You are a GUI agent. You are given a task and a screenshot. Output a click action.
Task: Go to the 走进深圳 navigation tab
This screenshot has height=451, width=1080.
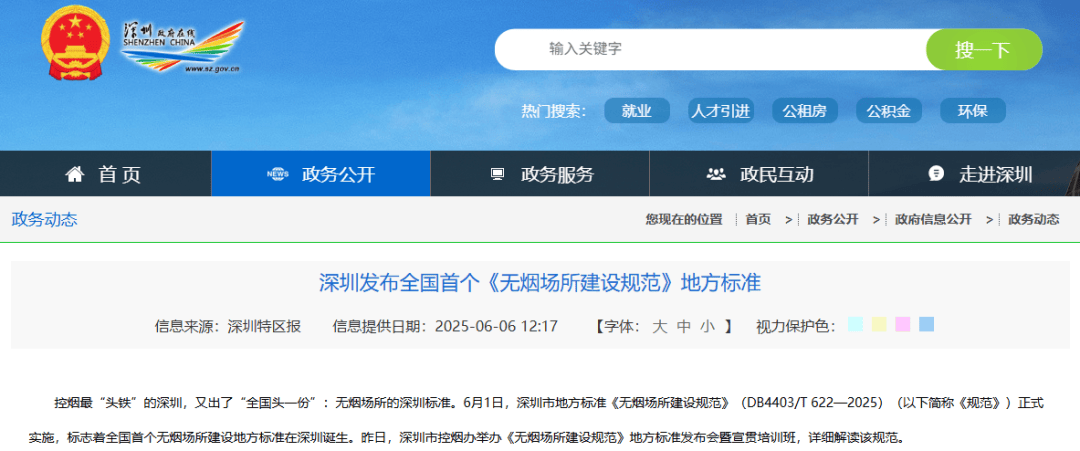(x=995, y=174)
